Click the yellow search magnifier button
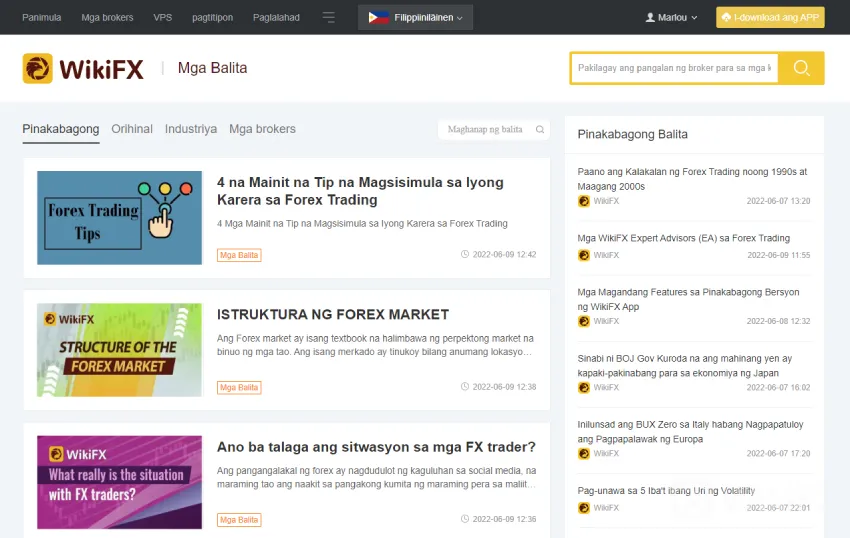The image size is (850, 538). (801, 68)
